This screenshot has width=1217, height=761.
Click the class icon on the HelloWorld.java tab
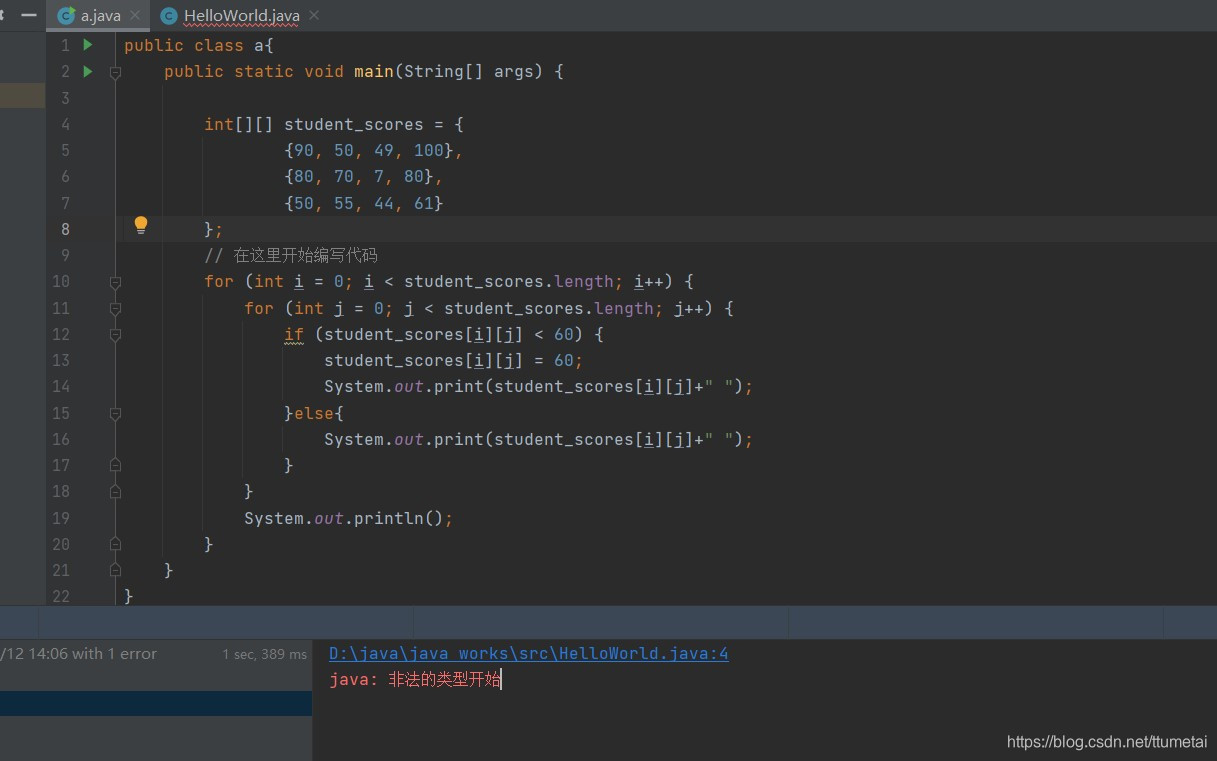[169, 15]
